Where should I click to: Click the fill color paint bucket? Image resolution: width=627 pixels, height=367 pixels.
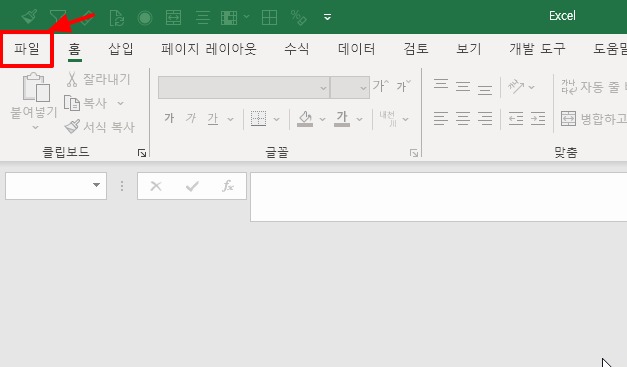click(x=305, y=119)
